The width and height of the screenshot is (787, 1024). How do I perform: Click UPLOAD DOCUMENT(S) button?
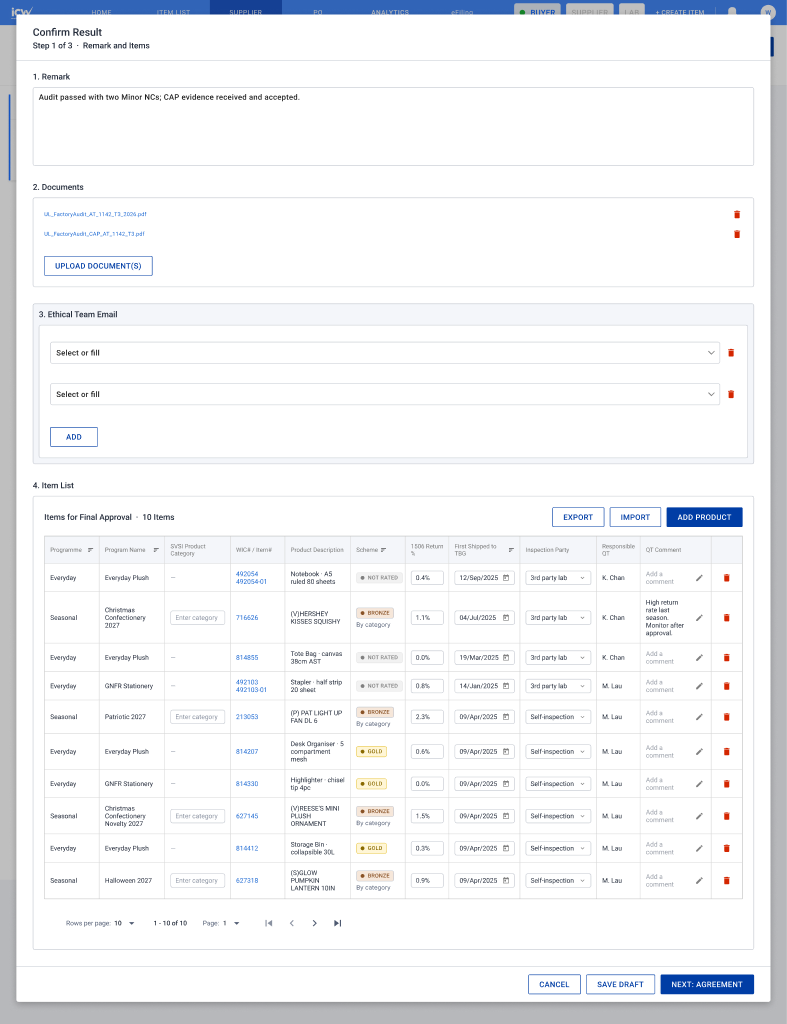[x=98, y=266]
